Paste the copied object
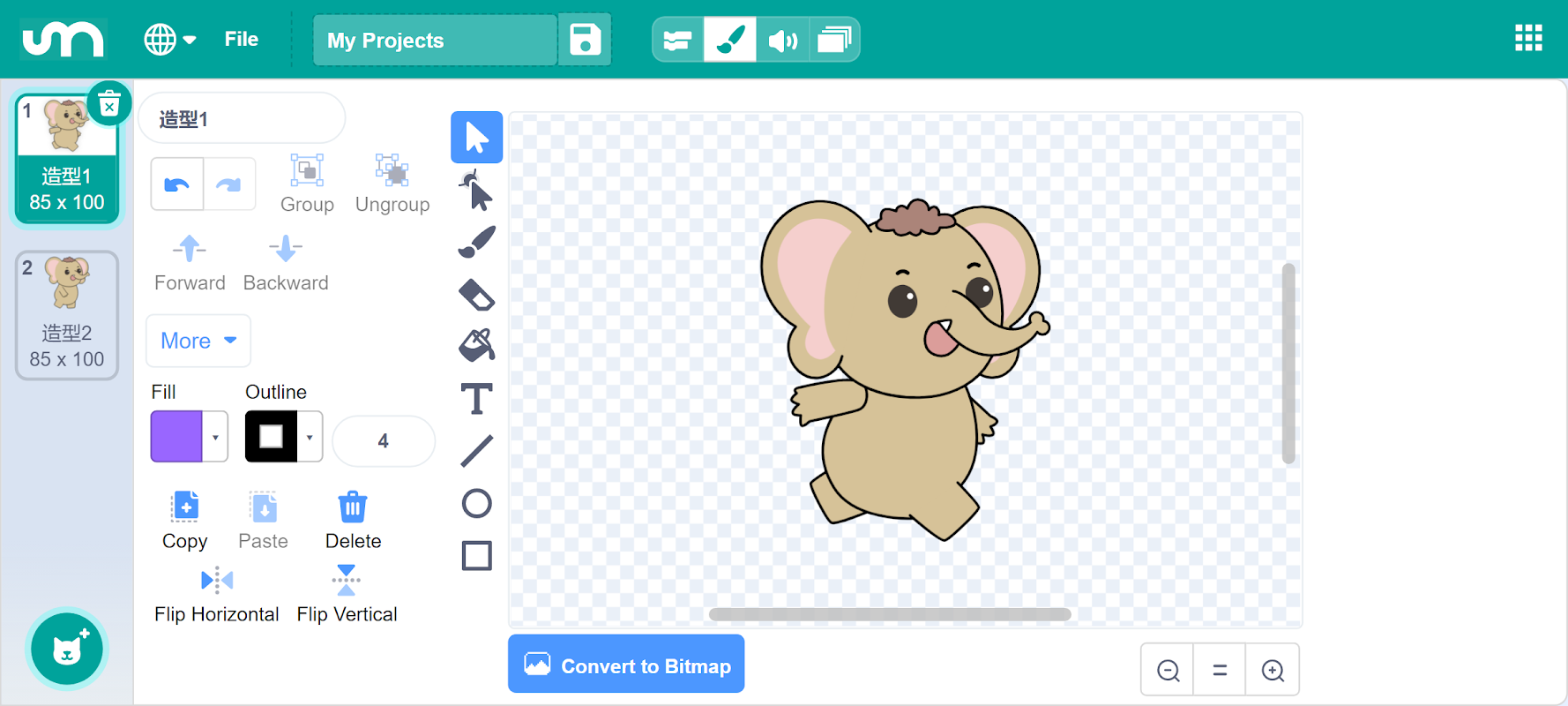 coord(264,521)
